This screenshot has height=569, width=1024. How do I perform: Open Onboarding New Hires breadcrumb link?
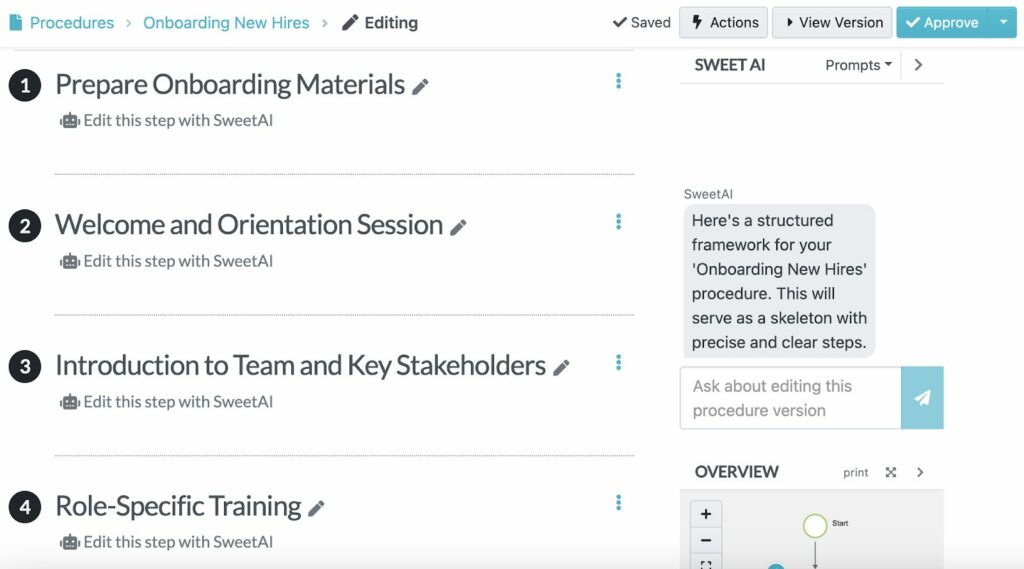226,22
